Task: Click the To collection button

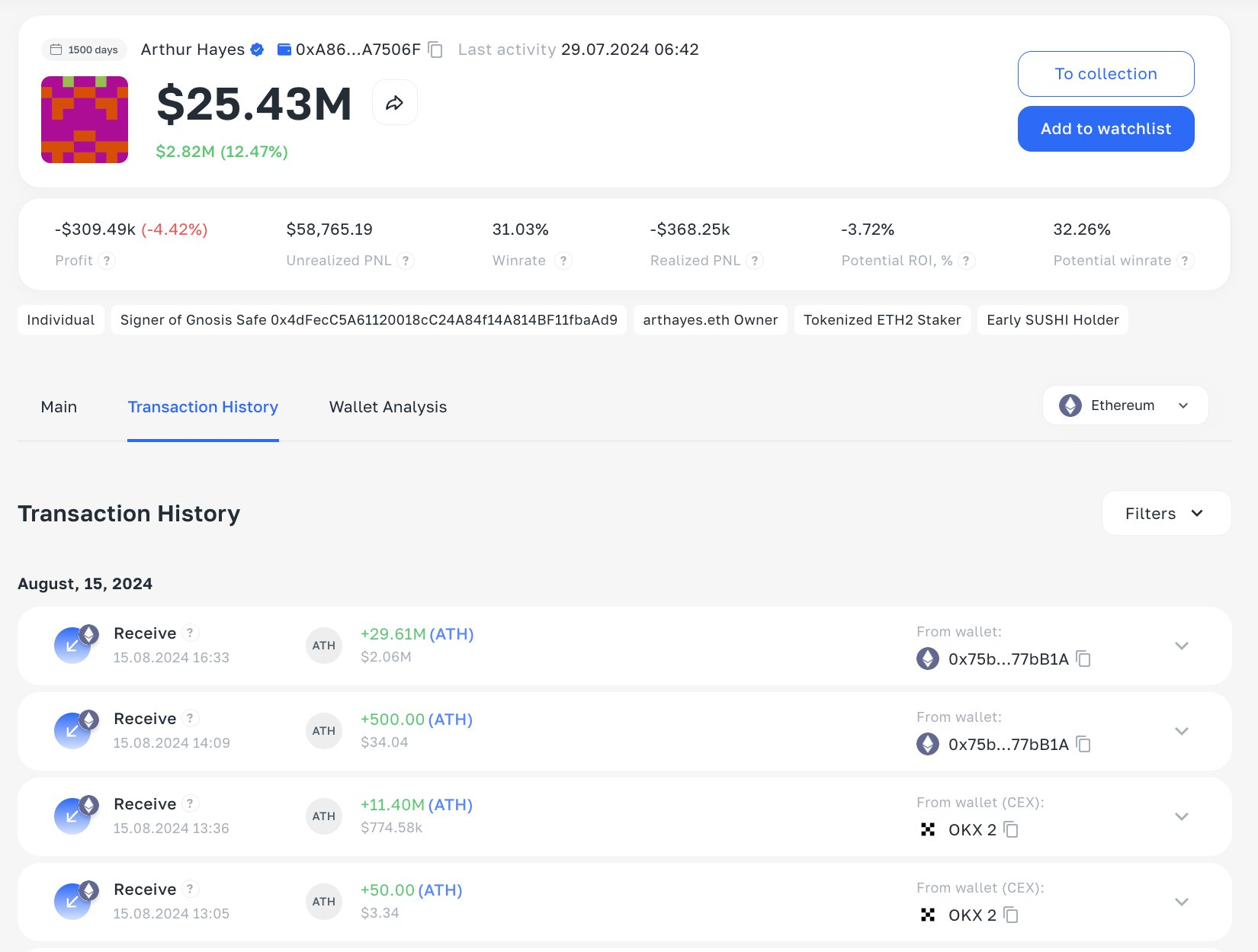Action: (x=1106, y=74)
